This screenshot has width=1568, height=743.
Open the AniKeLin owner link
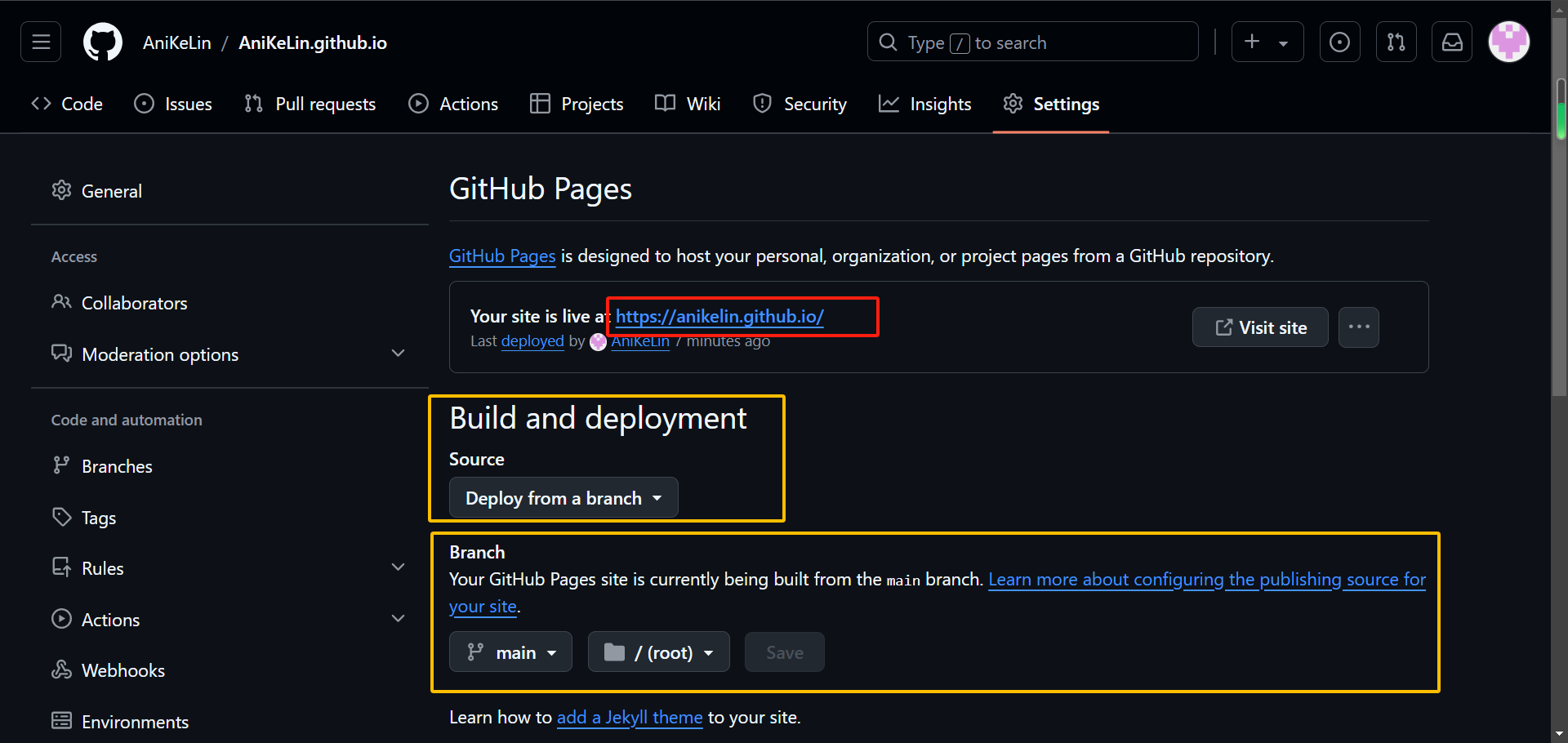coord(176,42)
